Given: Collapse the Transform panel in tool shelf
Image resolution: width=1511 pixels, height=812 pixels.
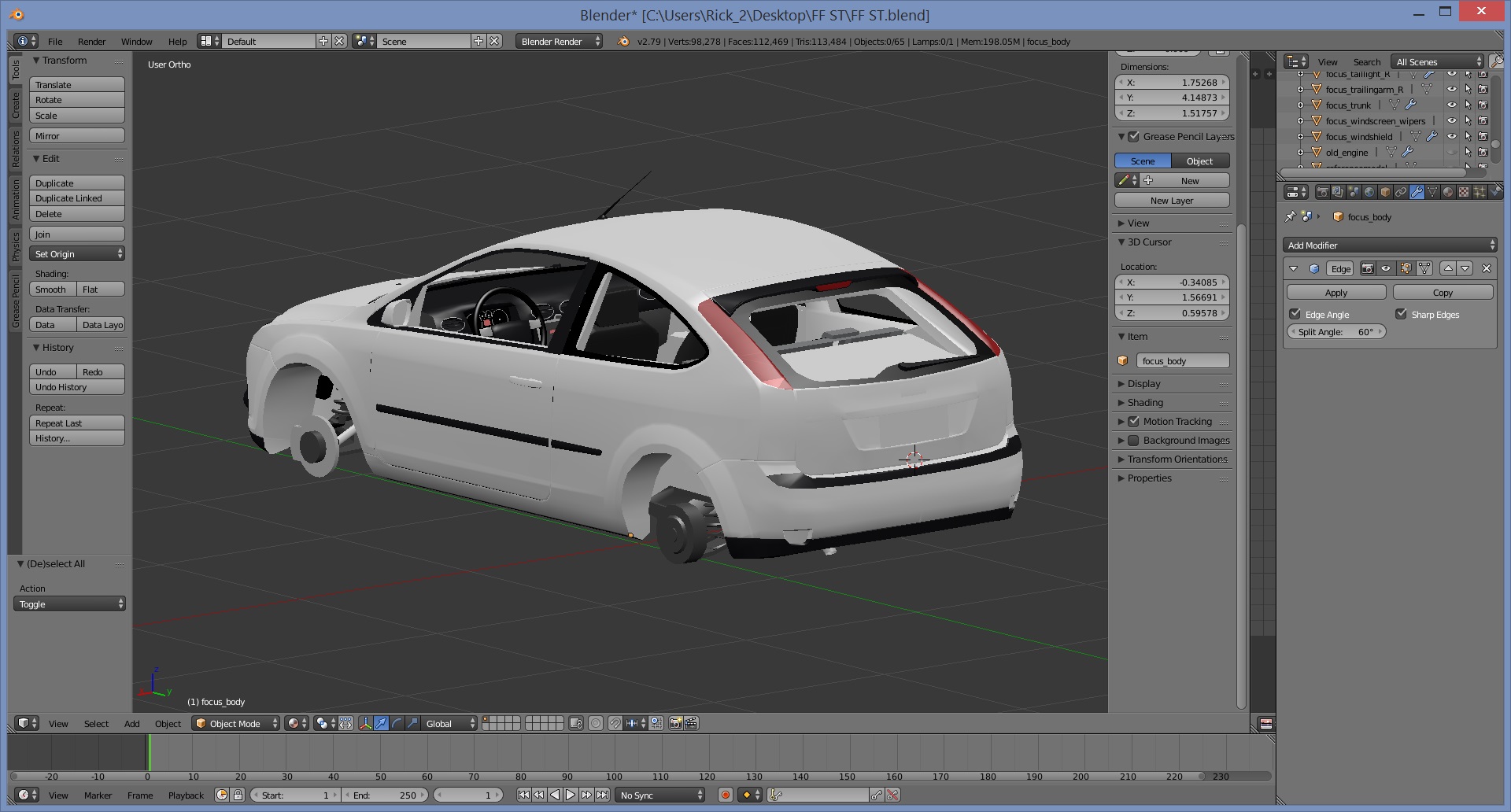Looking at the screenshot, I should point(36,61).
